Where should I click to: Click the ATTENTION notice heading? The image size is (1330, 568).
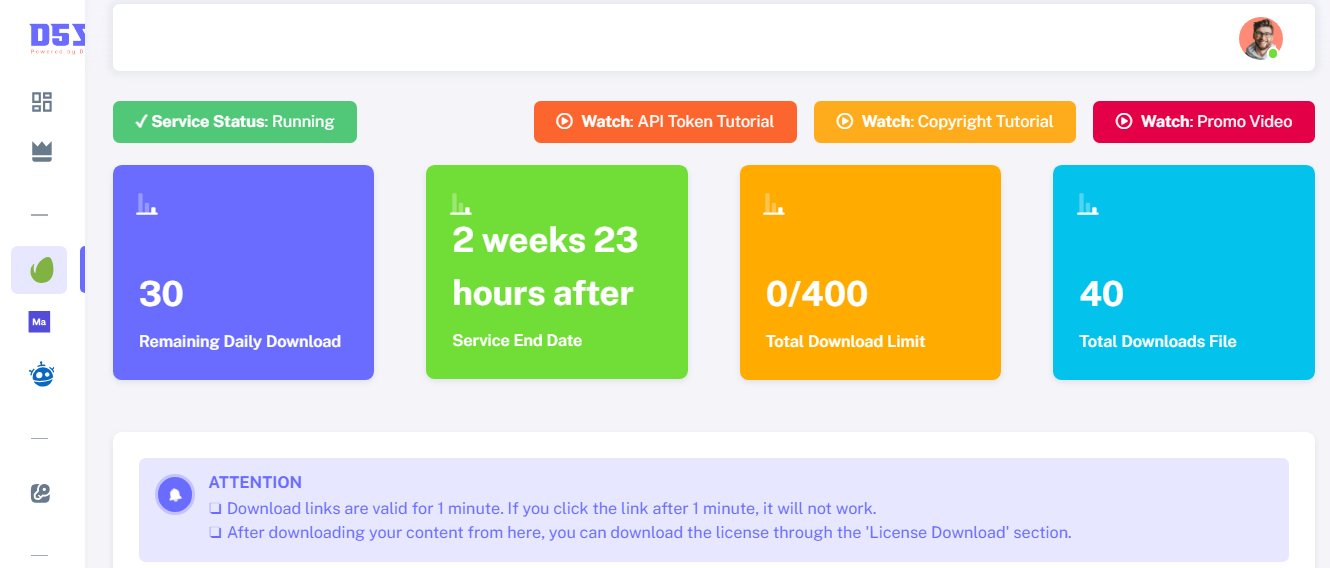point(255,482)
